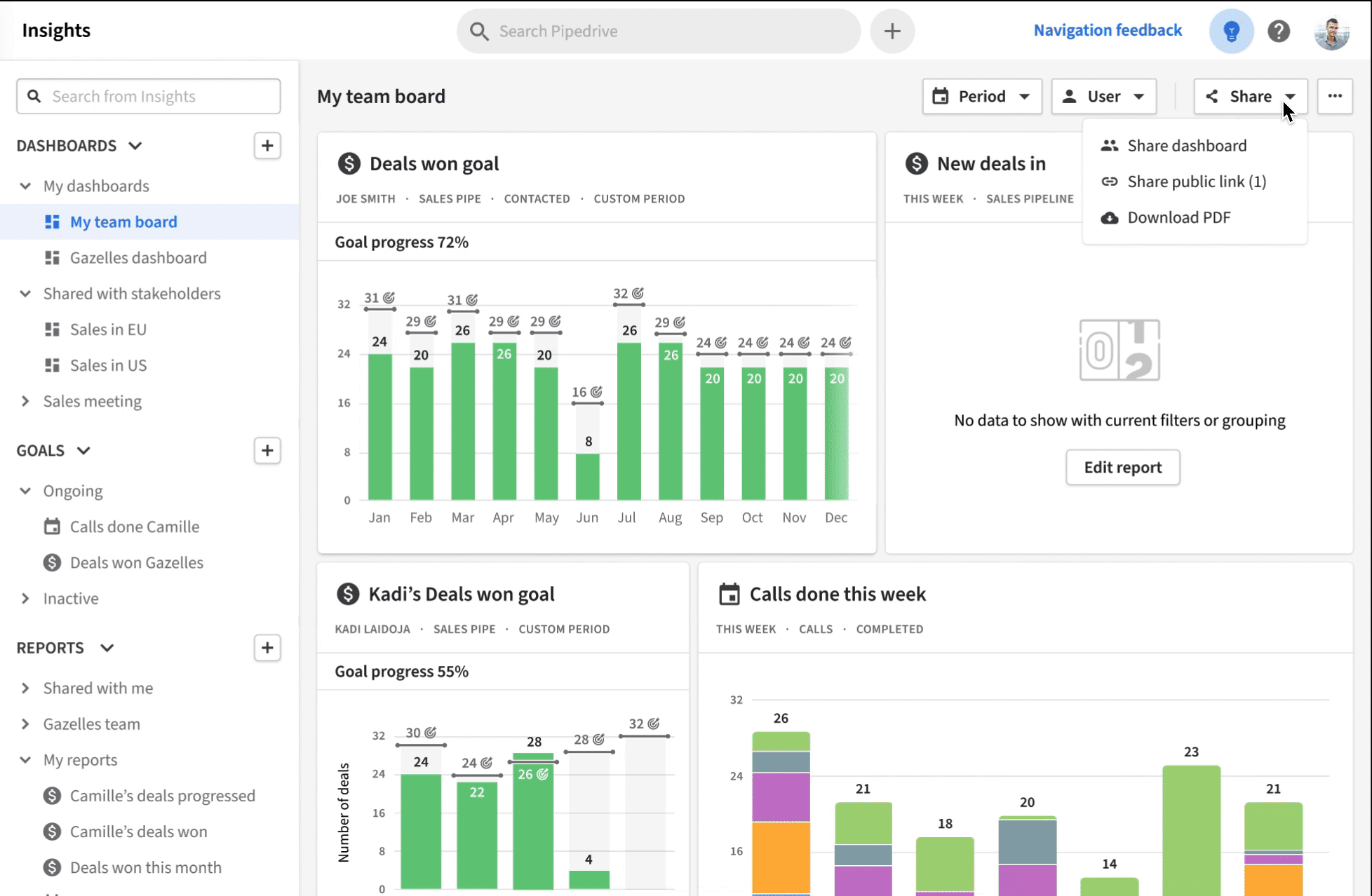Expand the Gazelles team reports folder
Viewport: 1372px width, 896px height.
(x=25, y=724)
